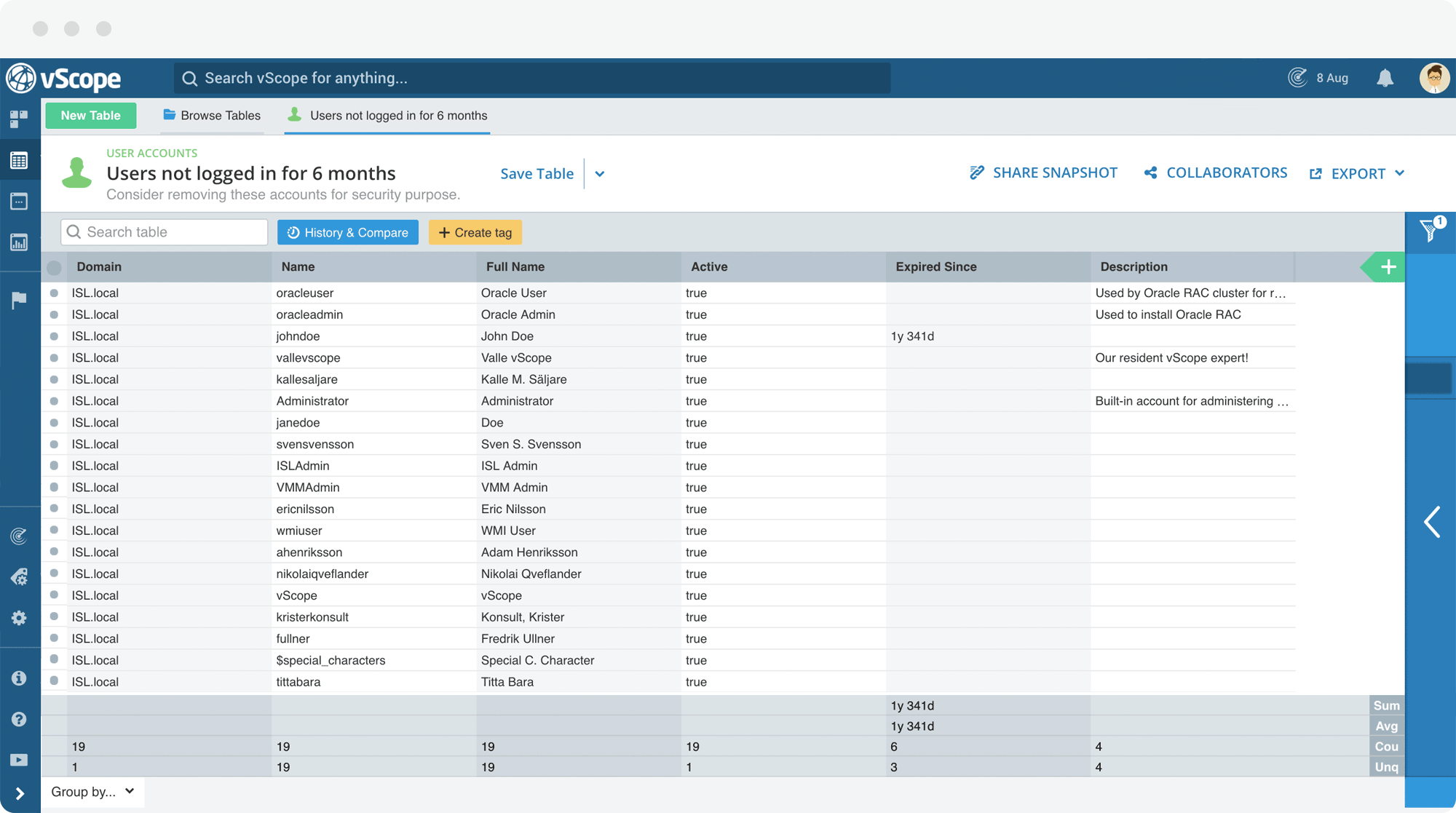Image resolution: width=1456 pixels, height=813 pixels.
Task: Switch to the Browse Tables tab
Action: point(211,115)
